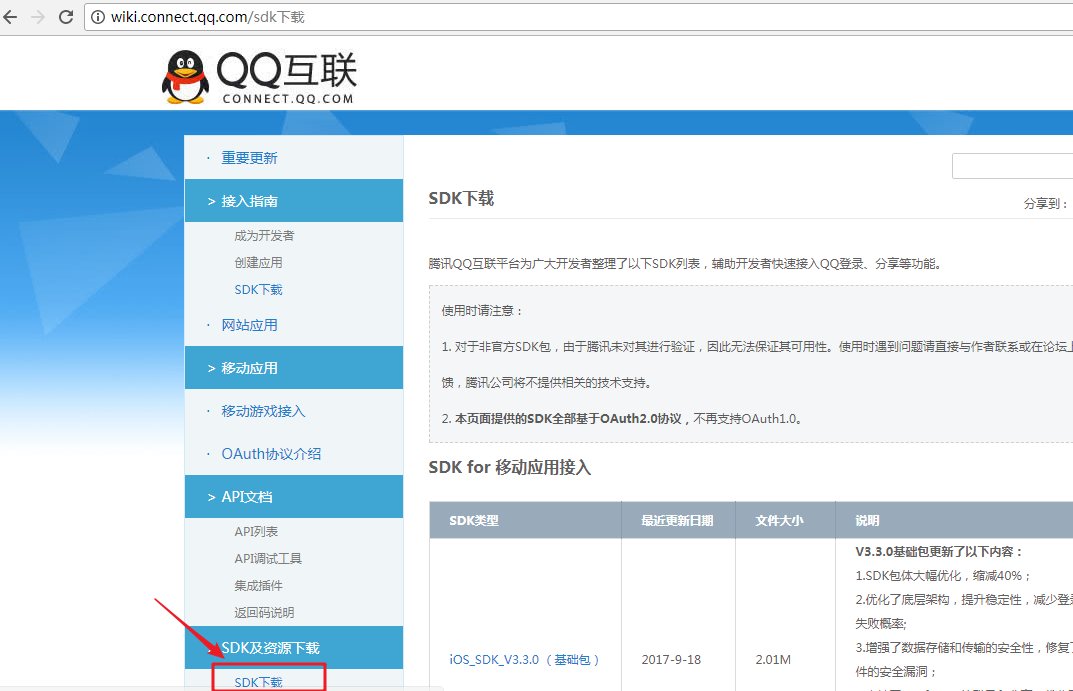
Task: Click the site info icon in address bar
Action: pos(98,17)
